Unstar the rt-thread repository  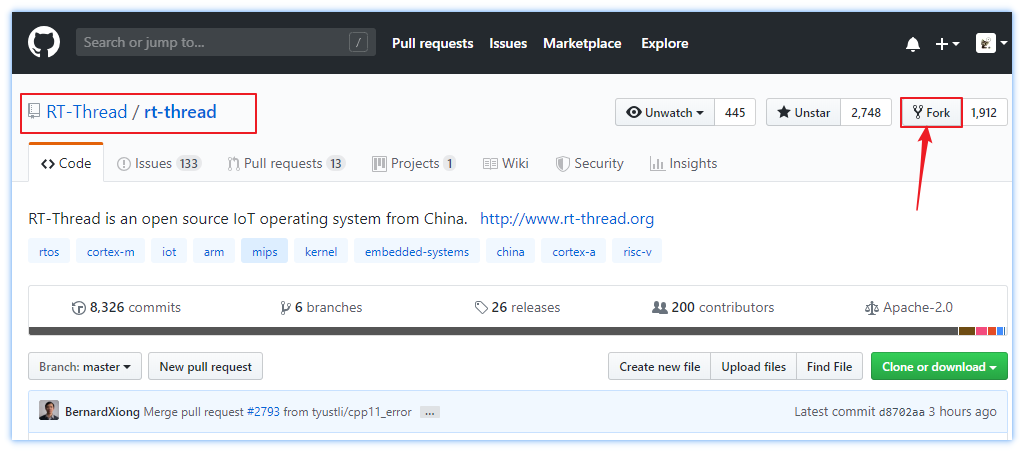804,113
